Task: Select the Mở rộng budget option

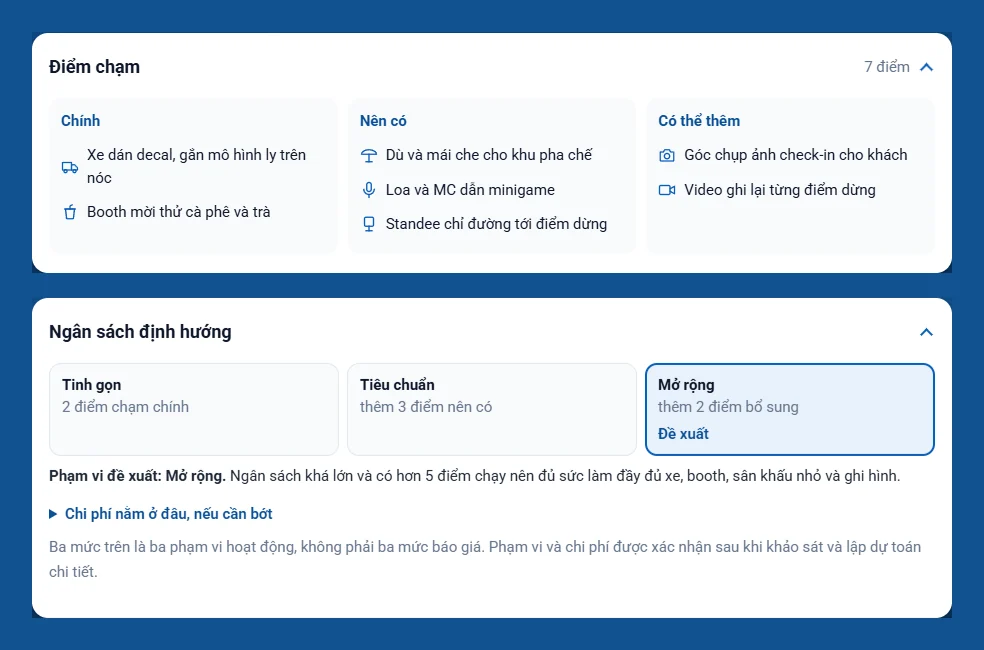Action: 789,409
